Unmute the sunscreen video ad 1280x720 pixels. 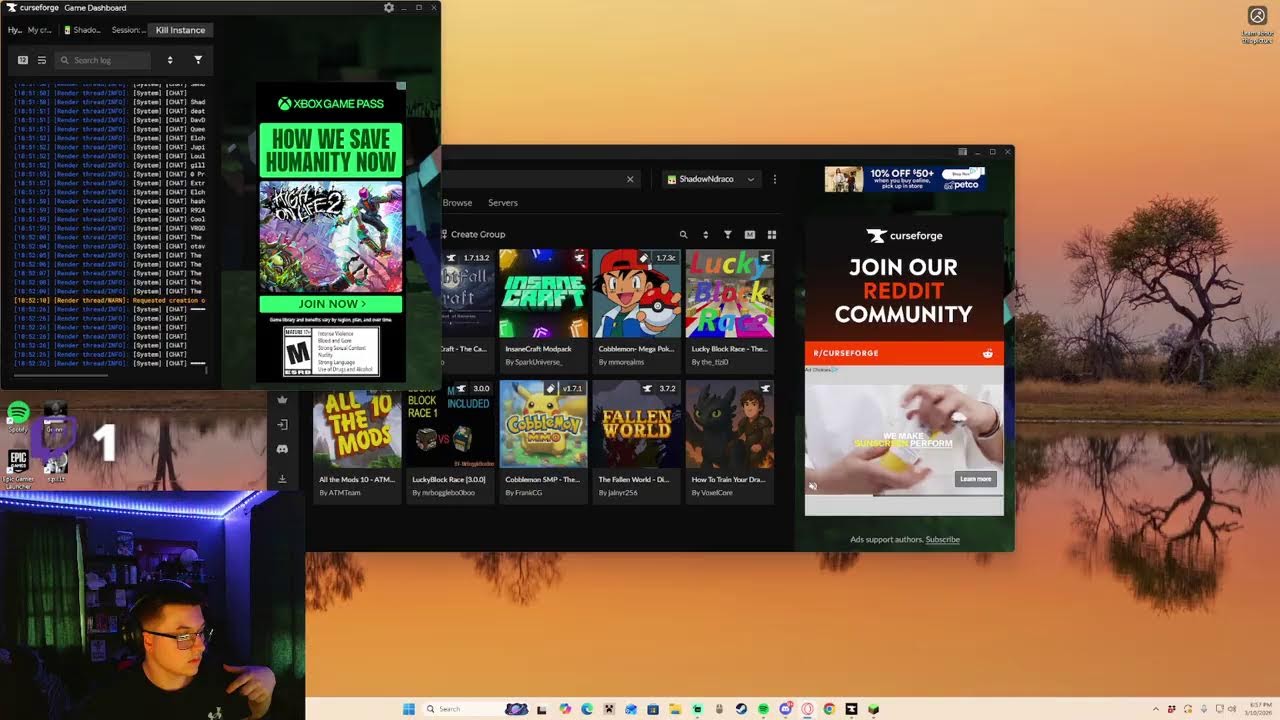point(813,487)
